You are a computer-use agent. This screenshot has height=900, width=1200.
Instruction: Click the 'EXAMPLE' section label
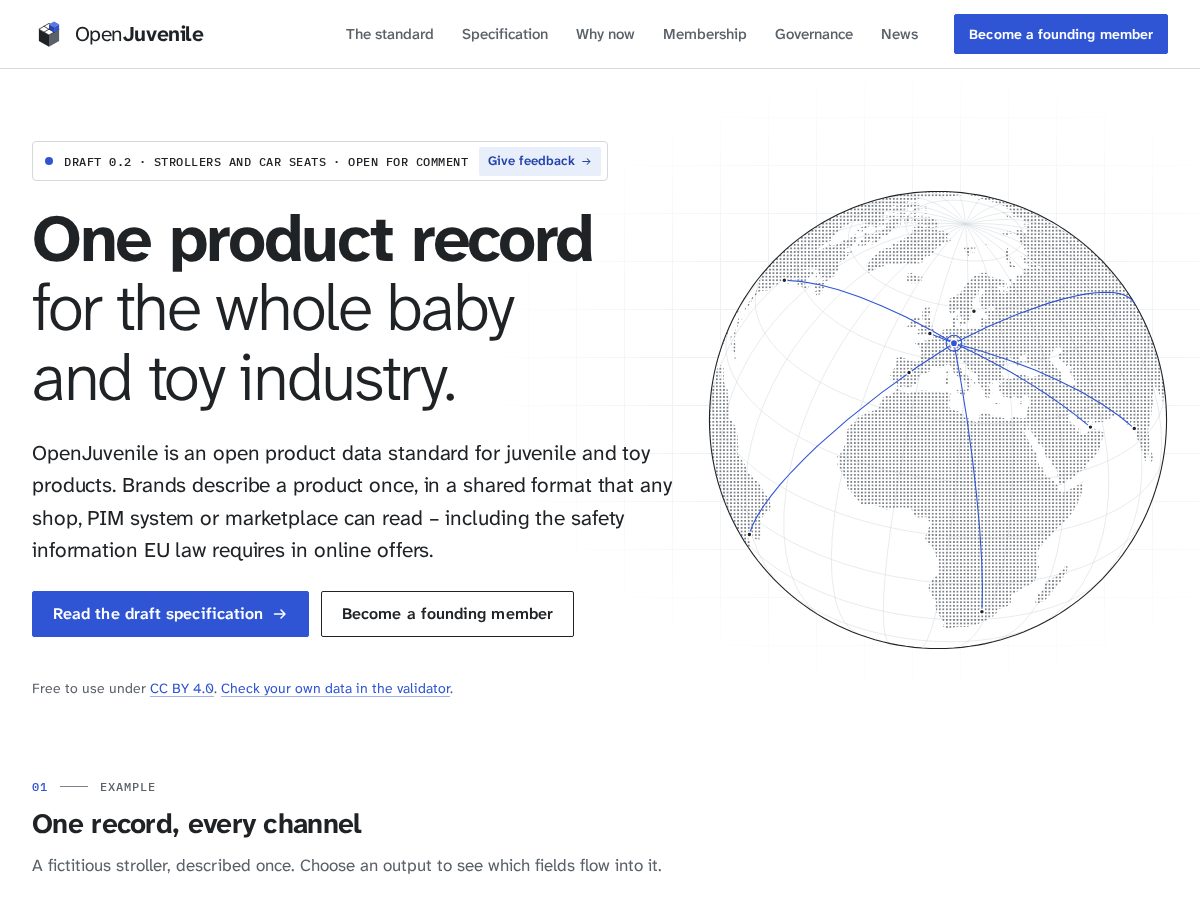click(128, 787)
